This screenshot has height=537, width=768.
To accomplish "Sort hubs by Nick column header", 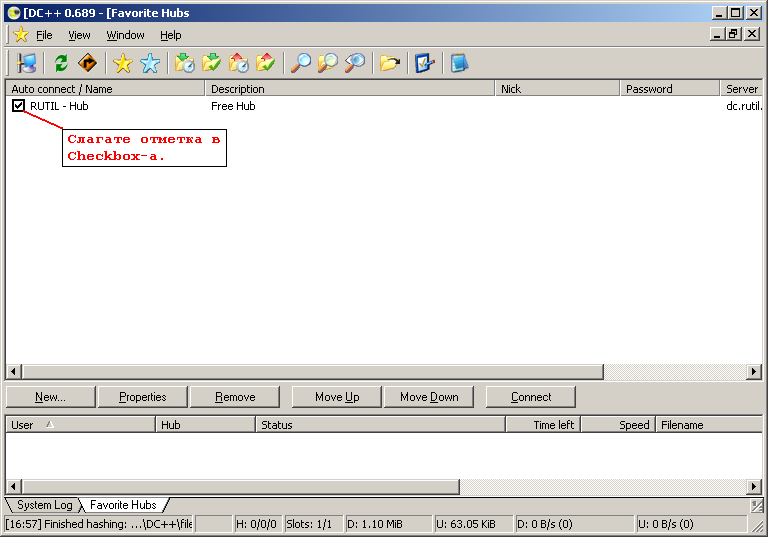I will coord(558,89).
